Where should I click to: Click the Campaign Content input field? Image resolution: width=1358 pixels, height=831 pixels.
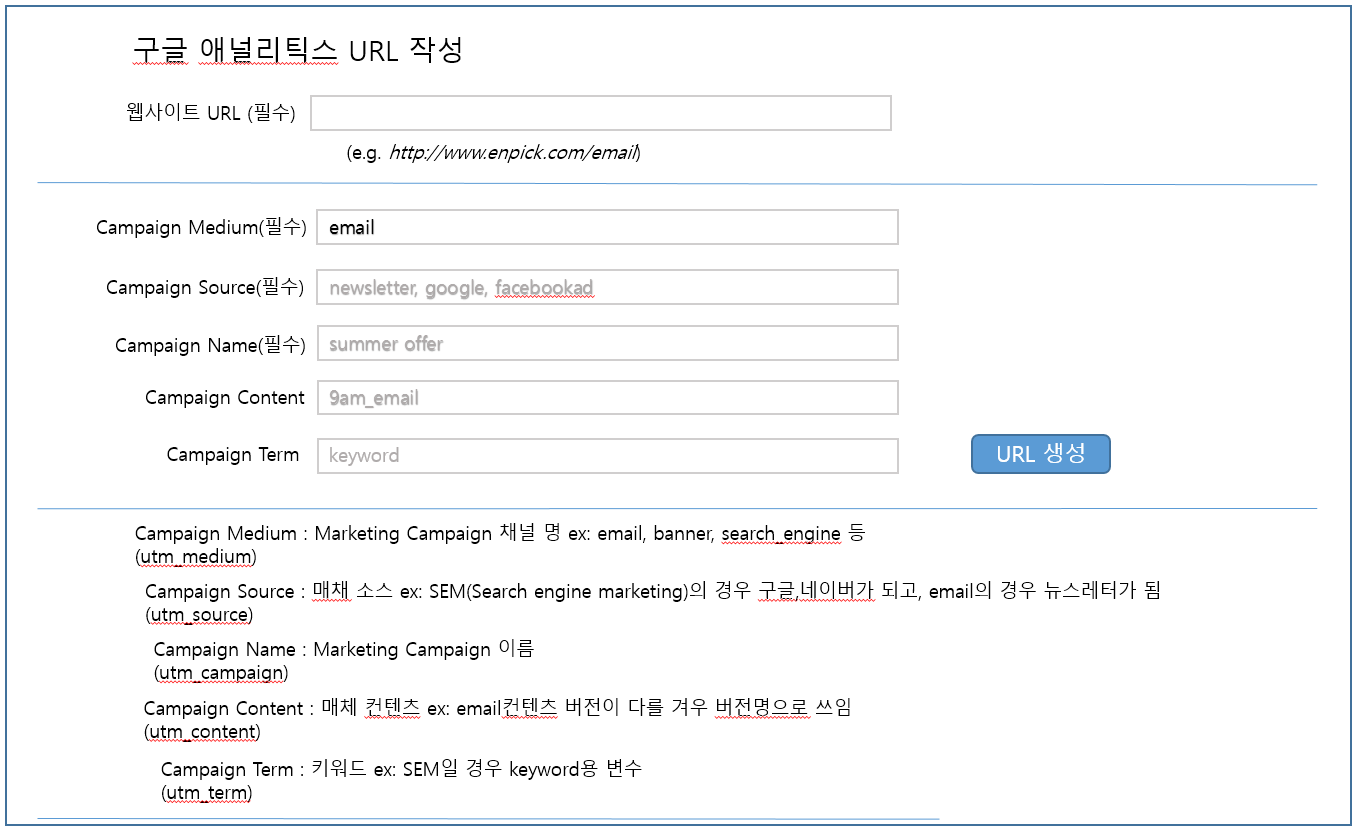pos(607,397)
